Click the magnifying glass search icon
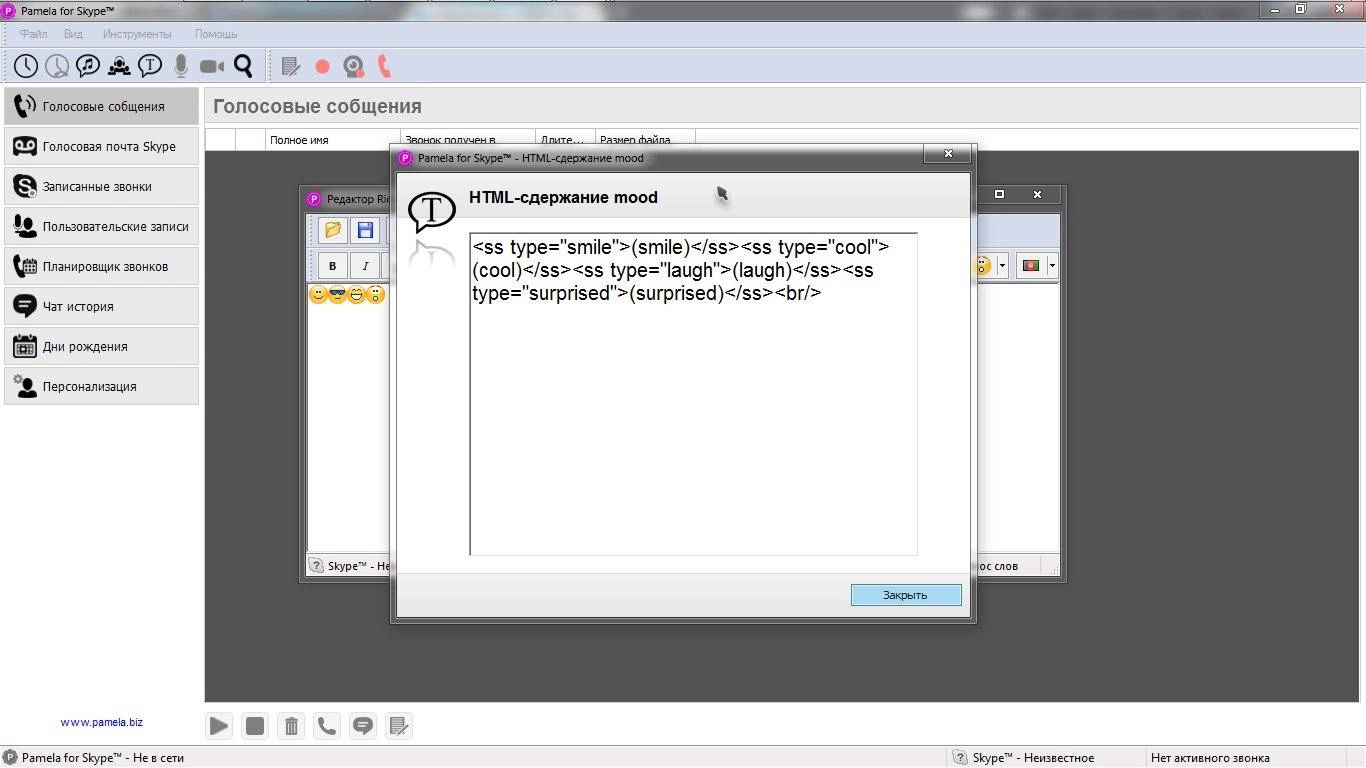The image size is (1366, 768). coord(243,66)
